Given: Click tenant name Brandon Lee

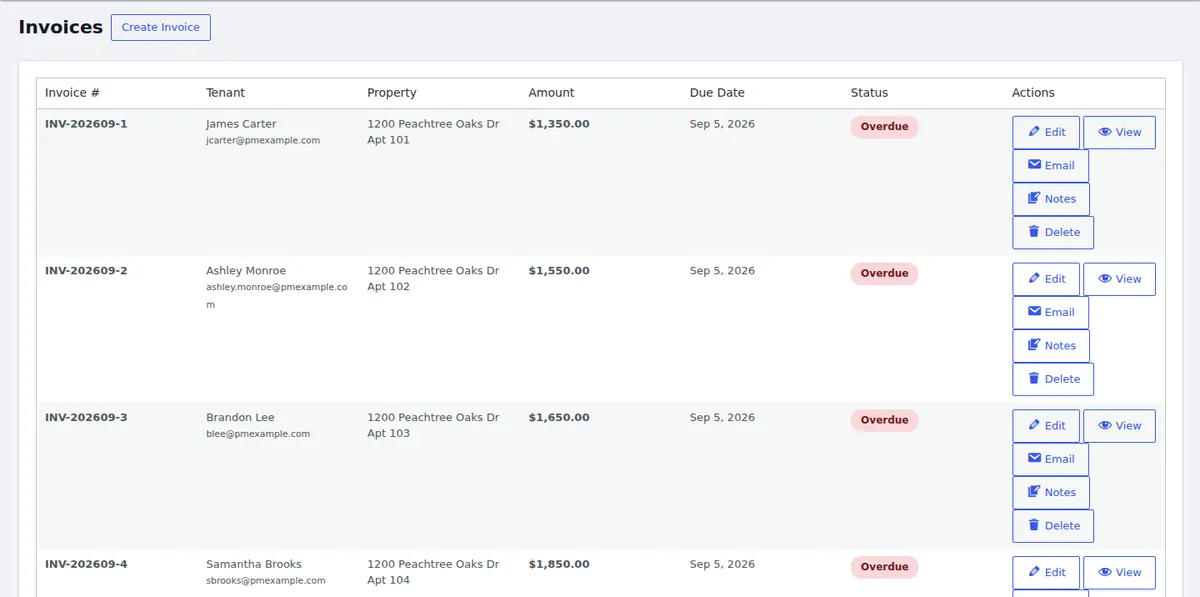Looking at the screenshot, I should (x=240, y=418).
